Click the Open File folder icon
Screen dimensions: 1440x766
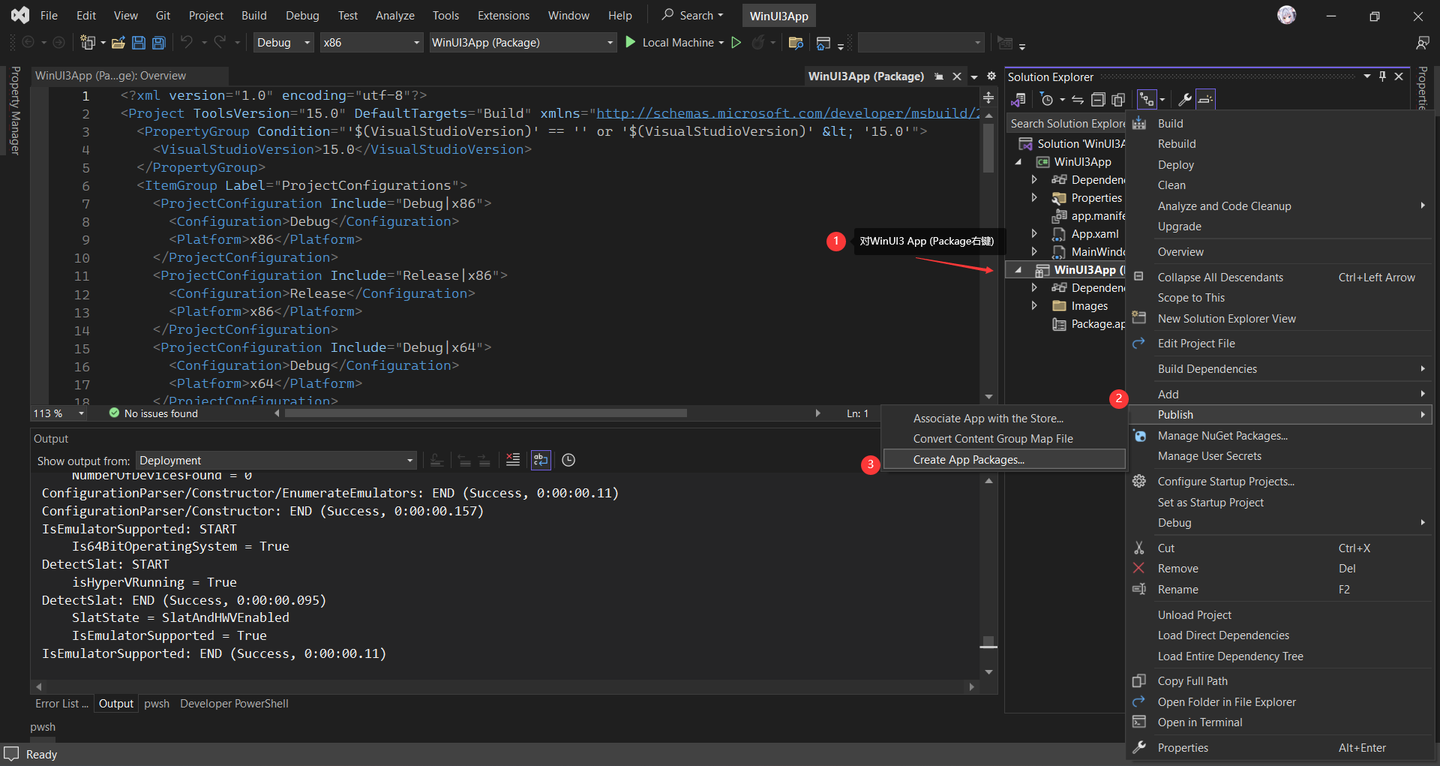(118, 43)
